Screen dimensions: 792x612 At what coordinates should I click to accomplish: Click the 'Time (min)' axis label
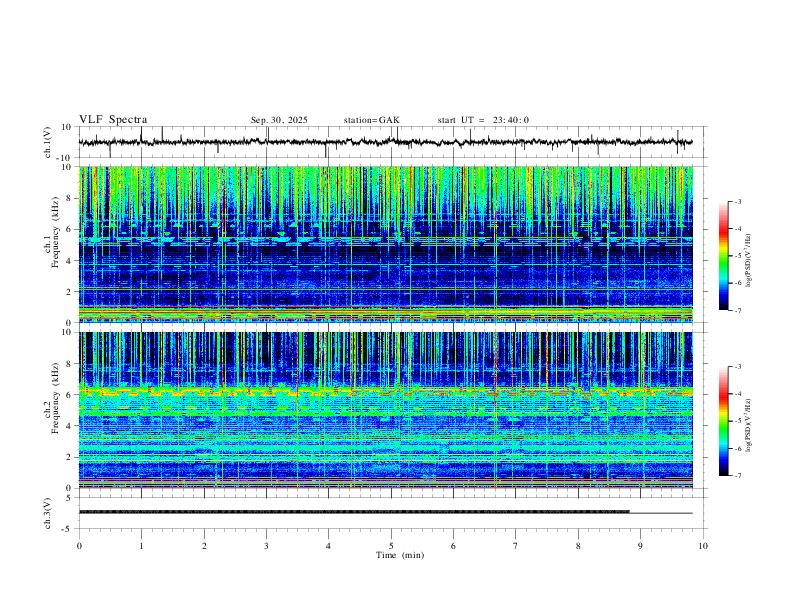click(x=400, y=555)
